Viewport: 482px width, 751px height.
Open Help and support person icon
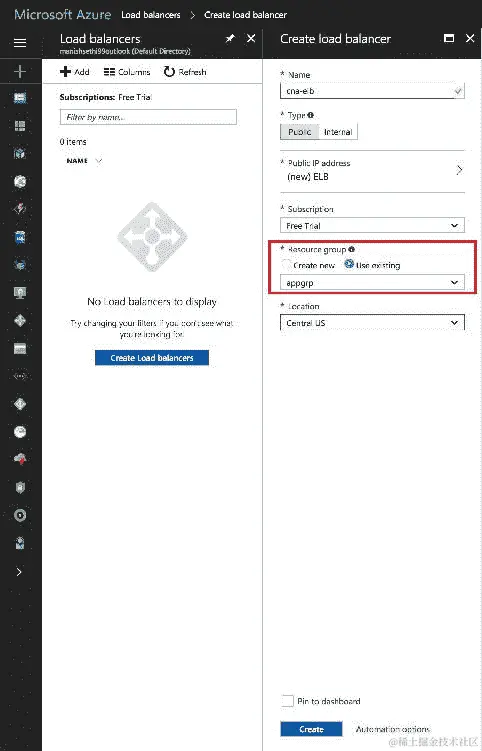tap(20, 543)
